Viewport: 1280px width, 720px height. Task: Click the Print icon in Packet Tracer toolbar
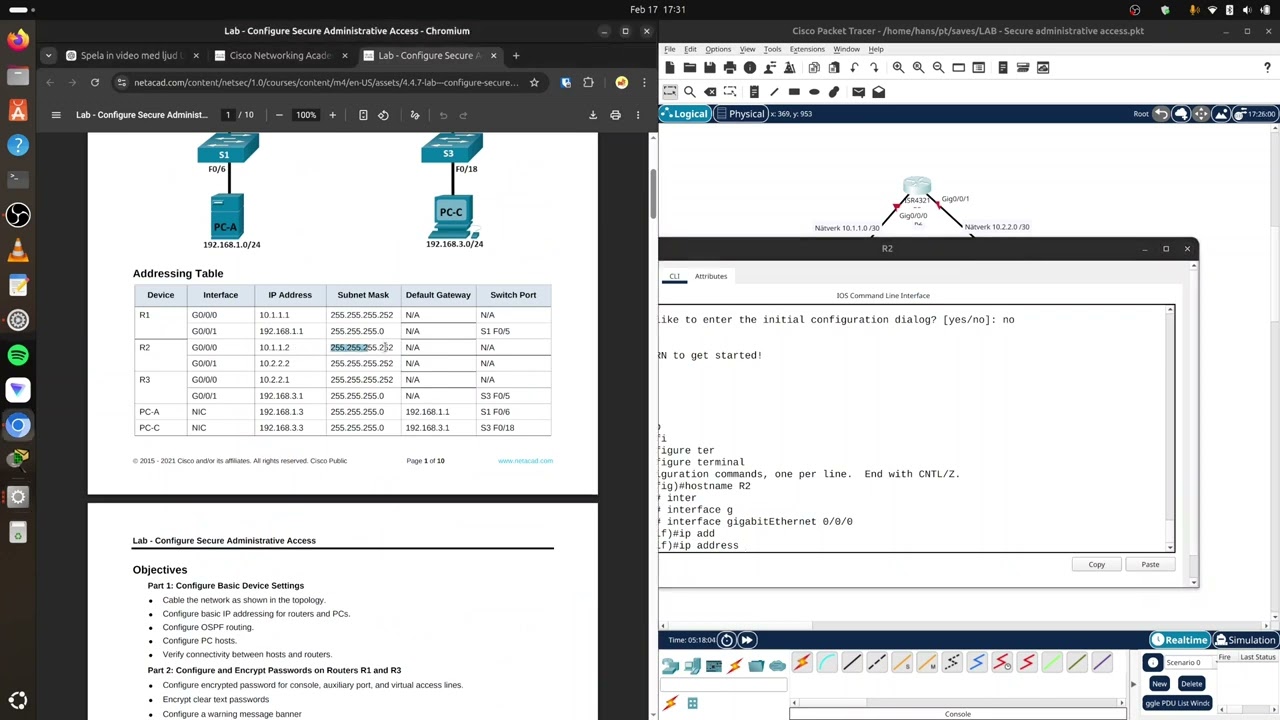click(730, 67)
